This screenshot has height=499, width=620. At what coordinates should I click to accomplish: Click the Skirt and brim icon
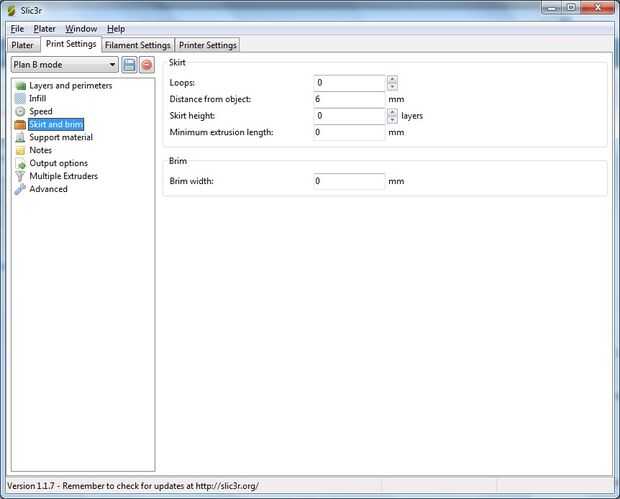click(20, 125)
